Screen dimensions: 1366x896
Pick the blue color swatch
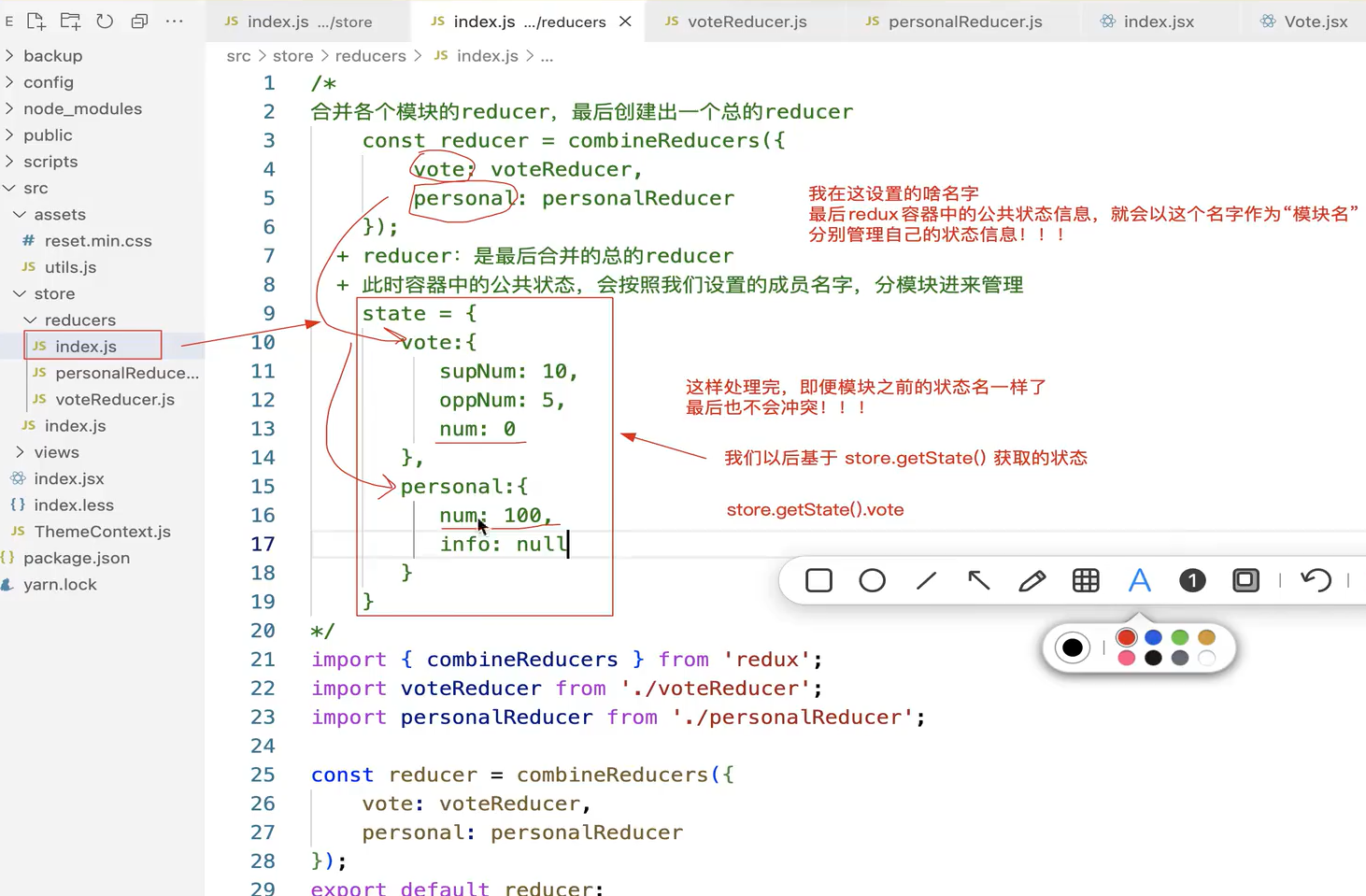click(x=1153, y=637)
